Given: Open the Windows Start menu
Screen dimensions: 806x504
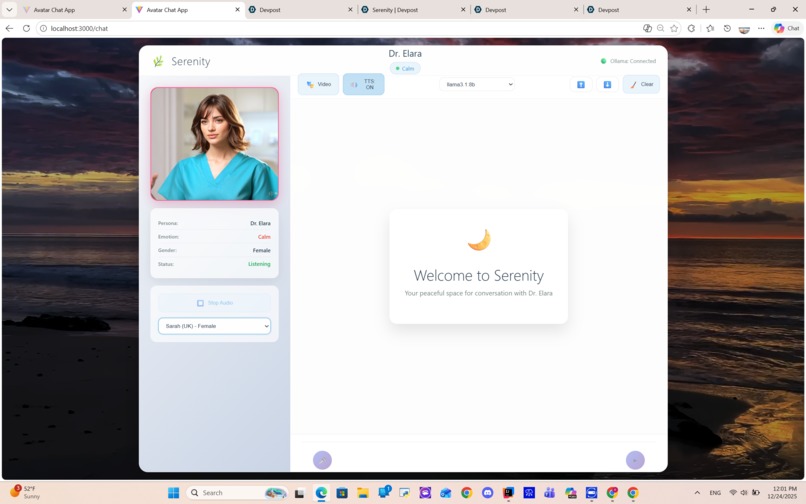Looking at the screenshot, I should pos(174,493).
